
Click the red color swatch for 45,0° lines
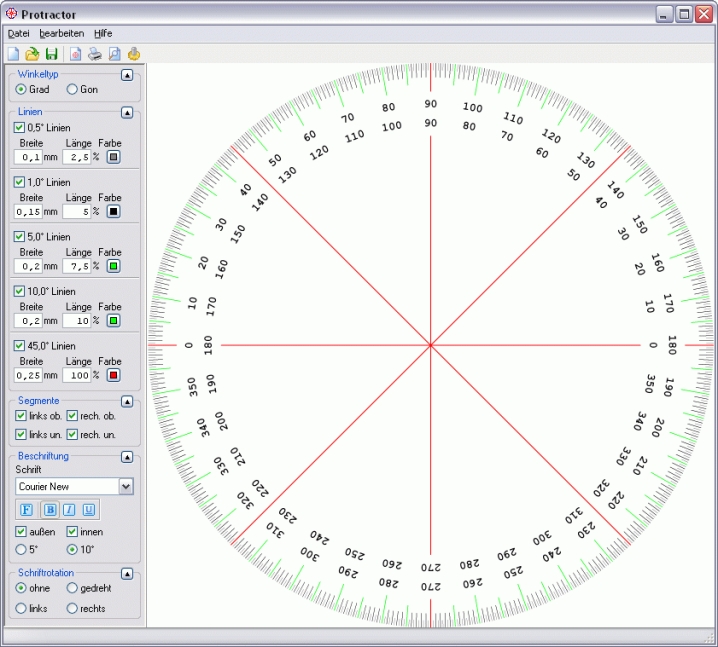coord(113,375)
